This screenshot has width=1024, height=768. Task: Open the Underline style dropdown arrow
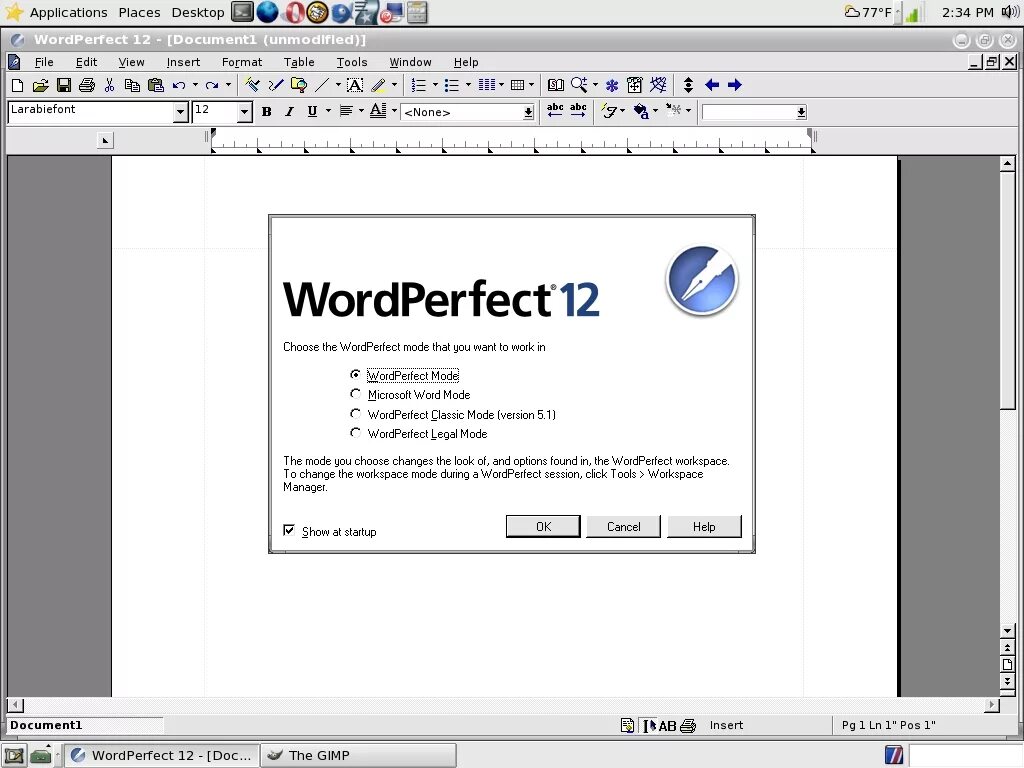[328, 112]
